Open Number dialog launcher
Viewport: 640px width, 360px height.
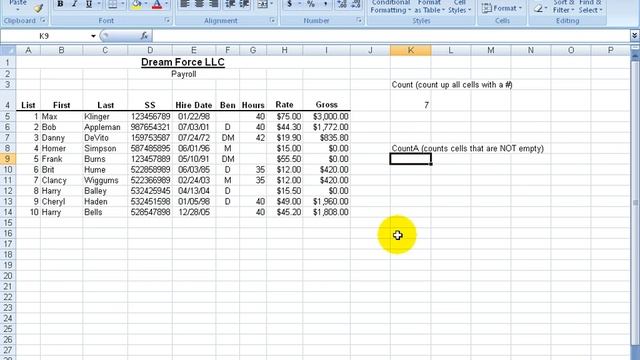[x=359, y=20]
